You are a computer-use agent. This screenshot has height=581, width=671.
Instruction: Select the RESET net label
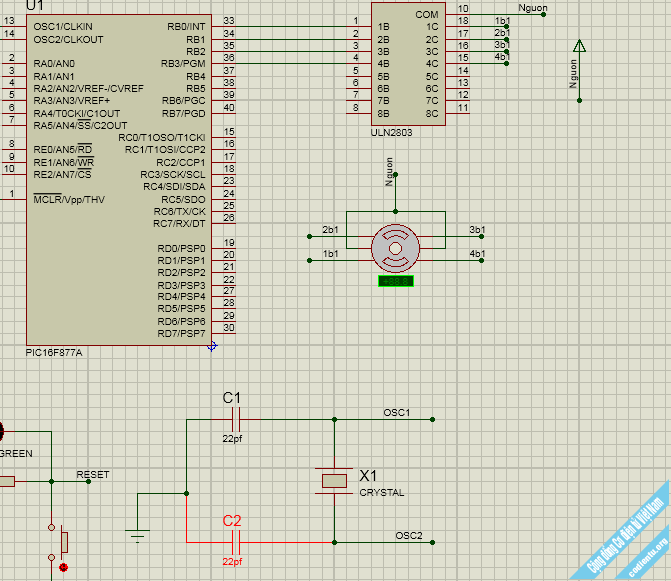coord(93,474)
